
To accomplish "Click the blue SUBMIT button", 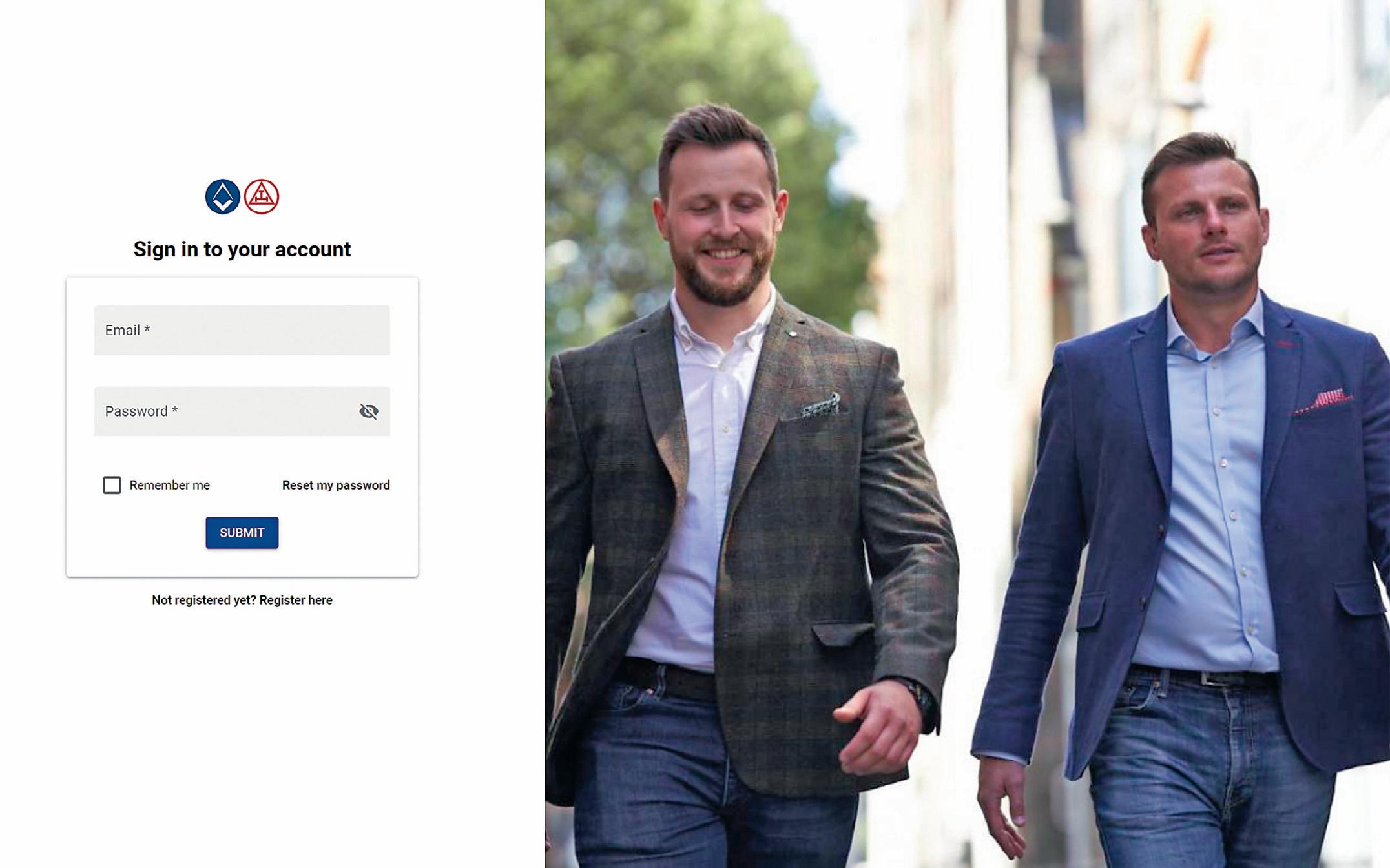I will 242,533.
